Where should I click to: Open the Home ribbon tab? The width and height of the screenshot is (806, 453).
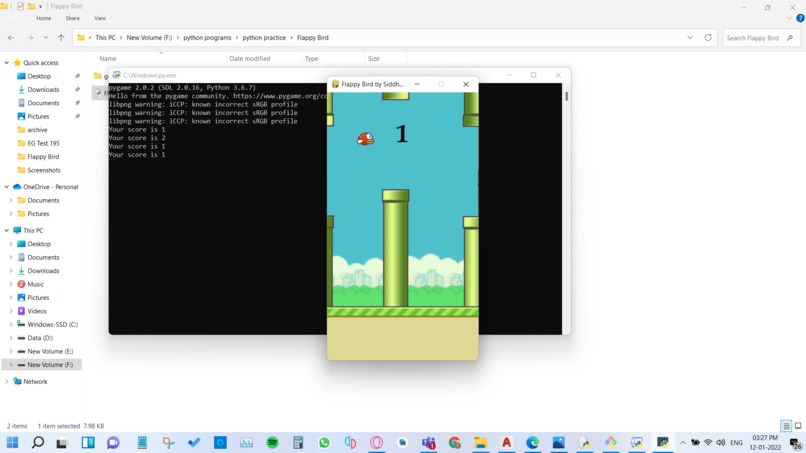click(44, 18)
